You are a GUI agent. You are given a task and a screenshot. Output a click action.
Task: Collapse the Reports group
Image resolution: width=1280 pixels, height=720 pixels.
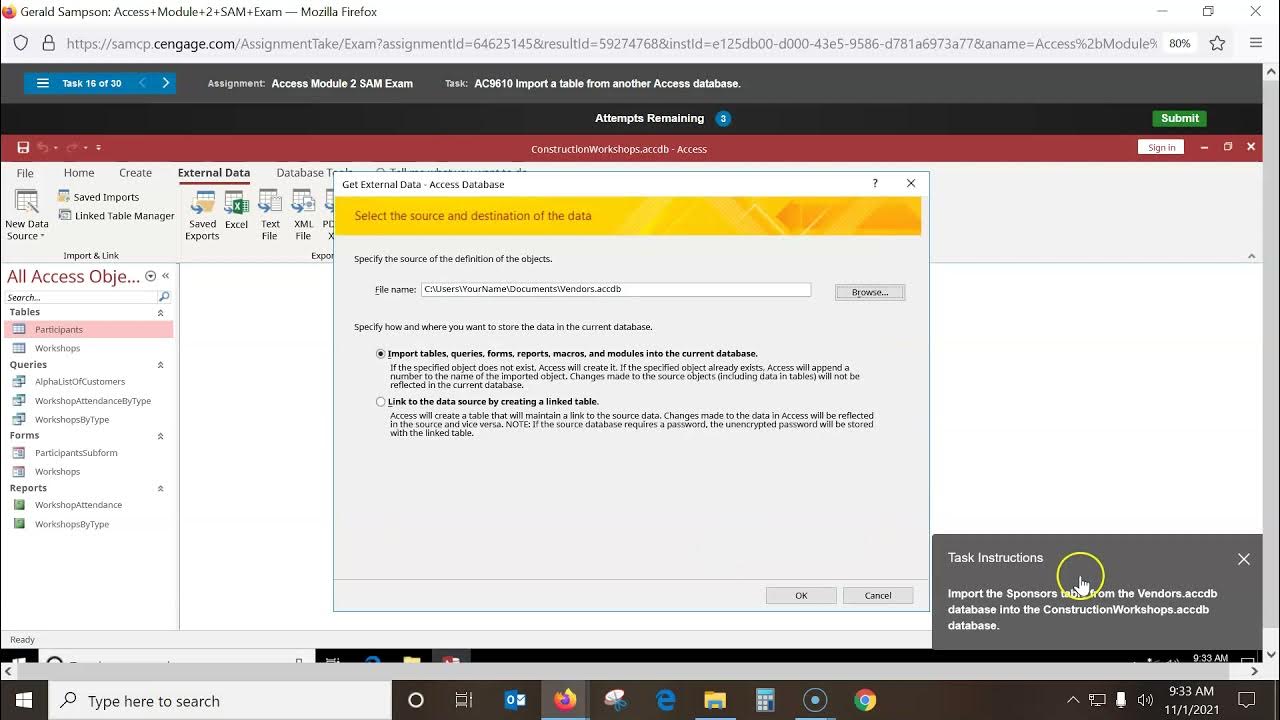point(160,489)
